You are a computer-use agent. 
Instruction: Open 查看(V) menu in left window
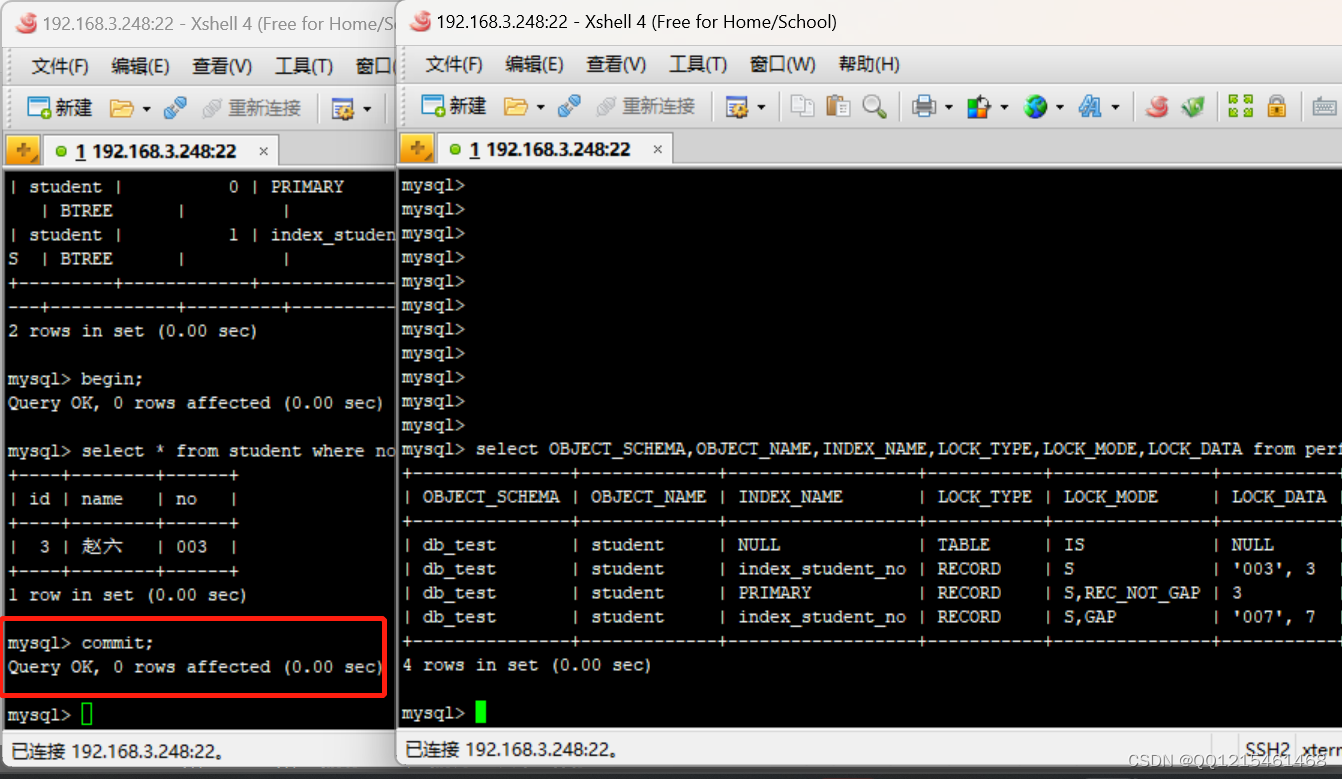(221, 66)
